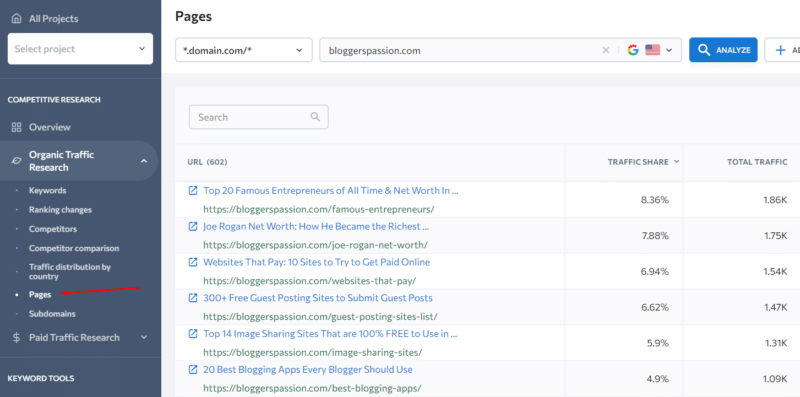
Task: Go to Ranking changes
Action: (60, 210)
